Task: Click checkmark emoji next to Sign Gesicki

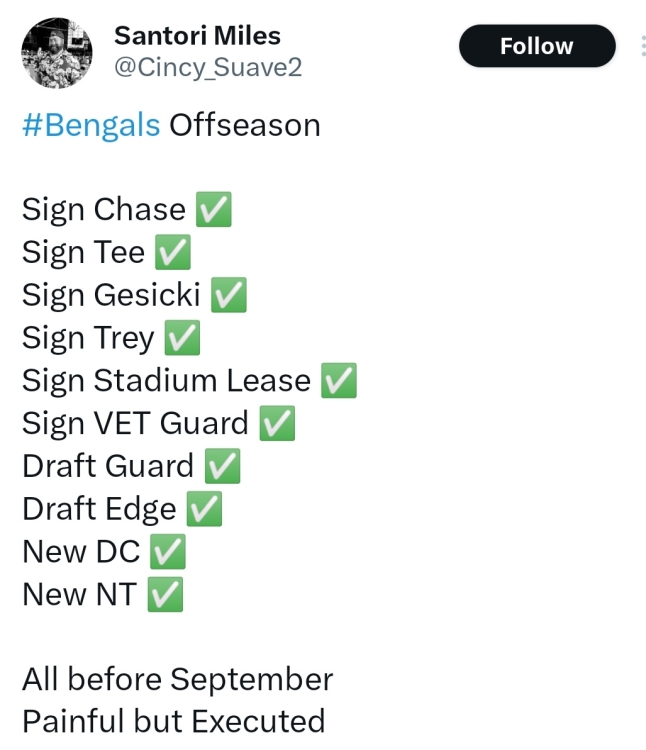Action: coord(229,295)
